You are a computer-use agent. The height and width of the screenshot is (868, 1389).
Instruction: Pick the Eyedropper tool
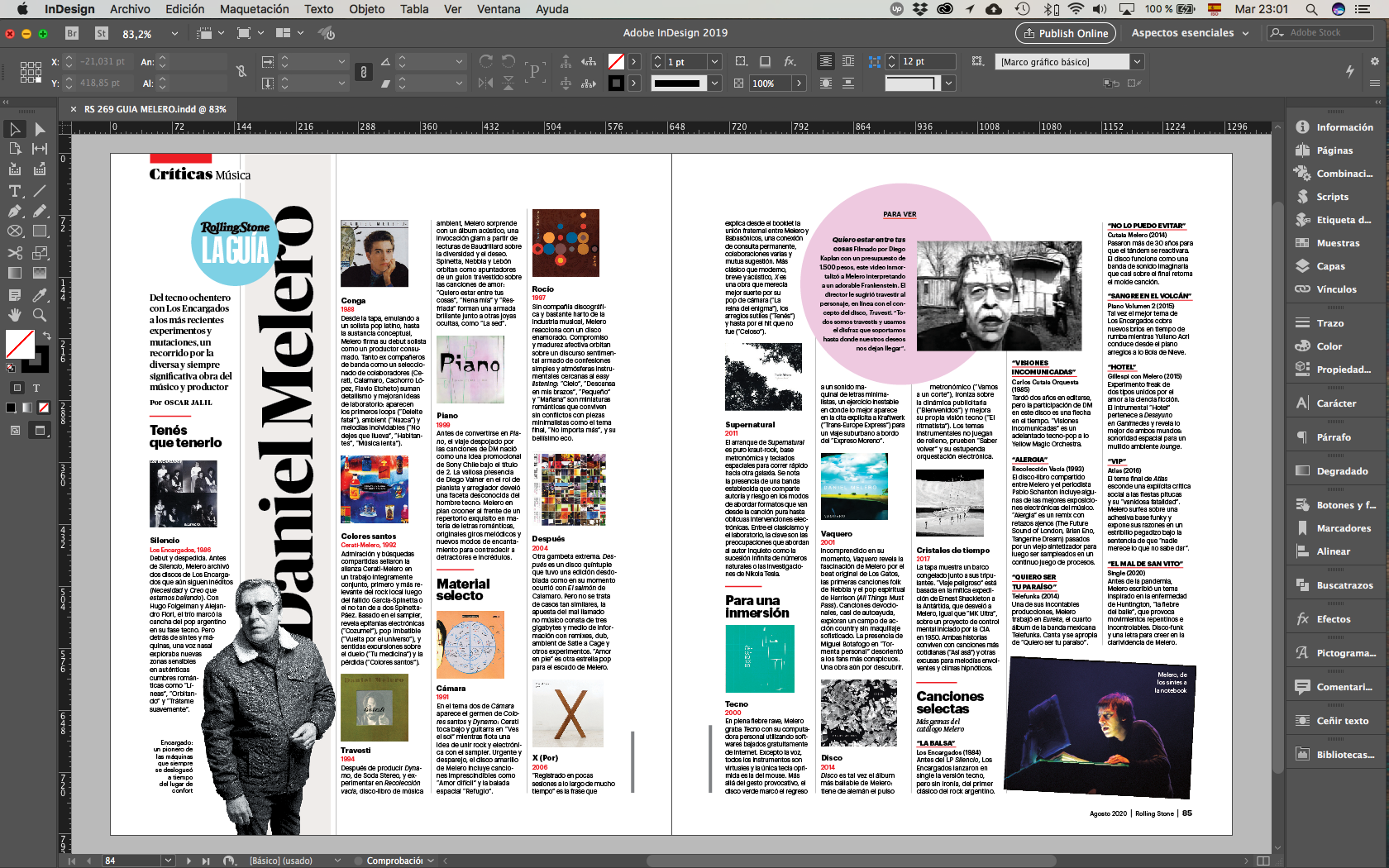[x=40, y=295]
